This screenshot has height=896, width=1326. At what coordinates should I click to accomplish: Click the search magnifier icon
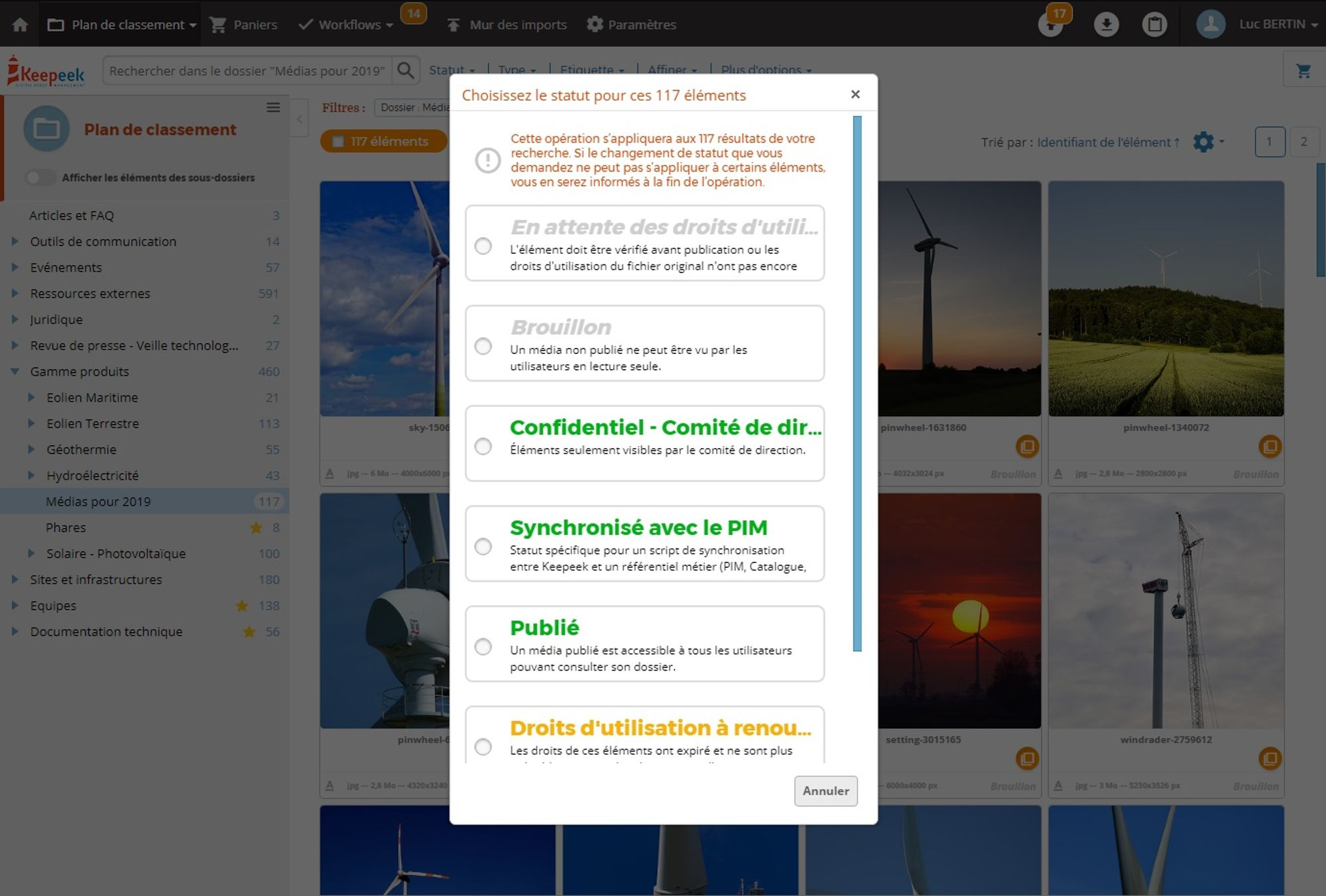(406, 70)
